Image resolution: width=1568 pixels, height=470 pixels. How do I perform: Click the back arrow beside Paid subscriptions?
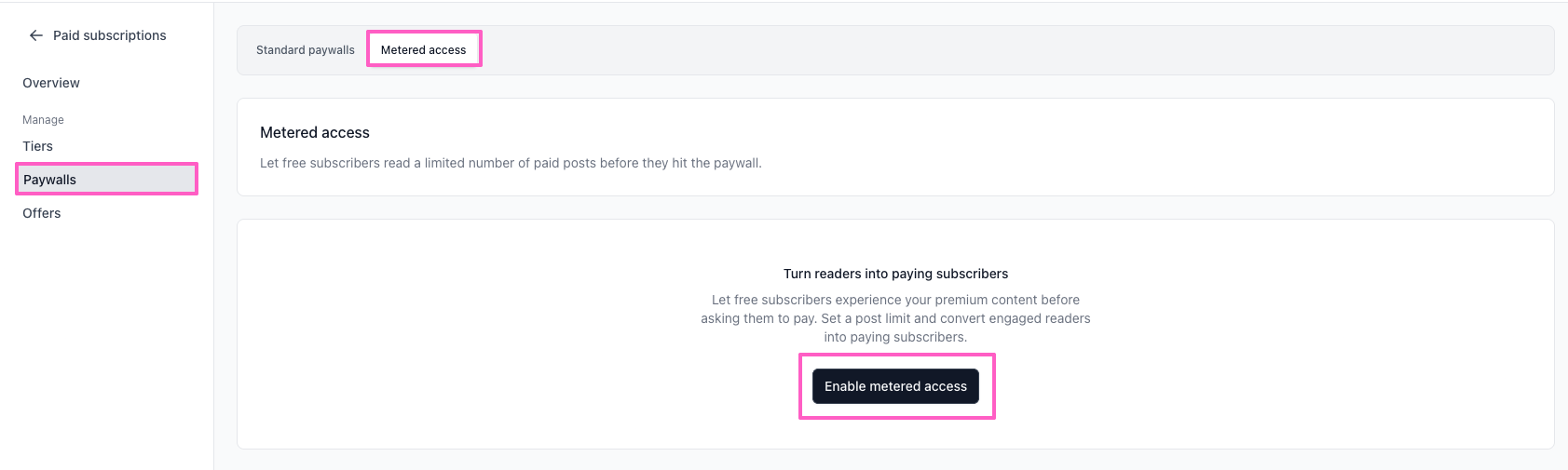(x=36, y=35)
